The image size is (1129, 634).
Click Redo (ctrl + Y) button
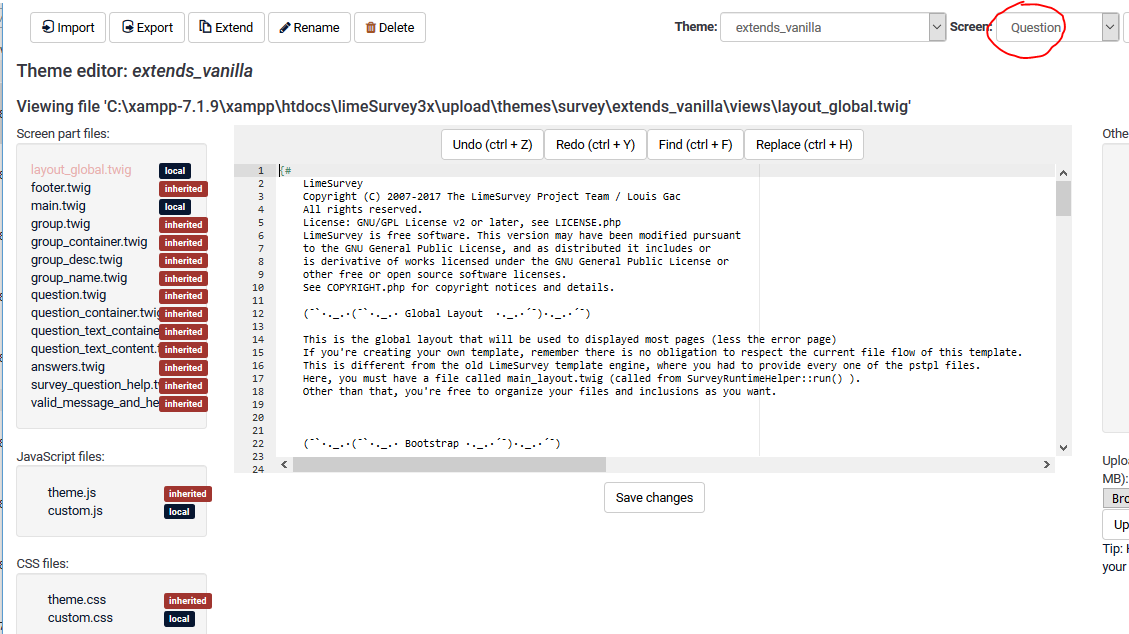click(x=595, y=145)
